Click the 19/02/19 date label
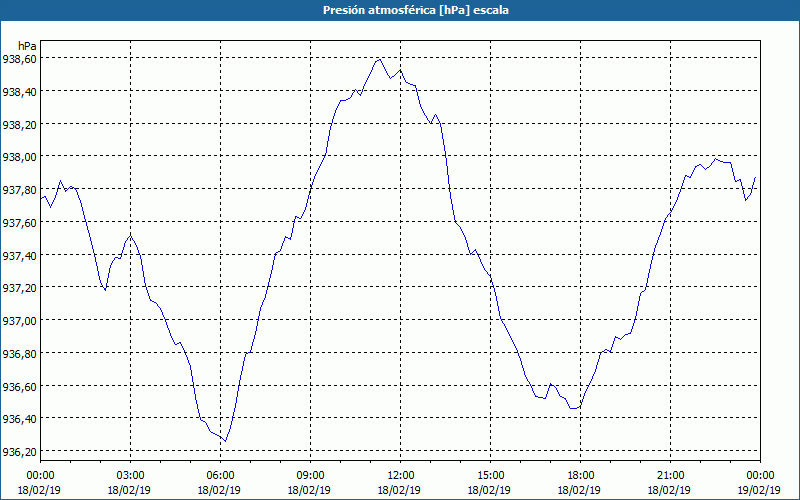The width and height of the screenshot is (800, 500). (760, 490)
